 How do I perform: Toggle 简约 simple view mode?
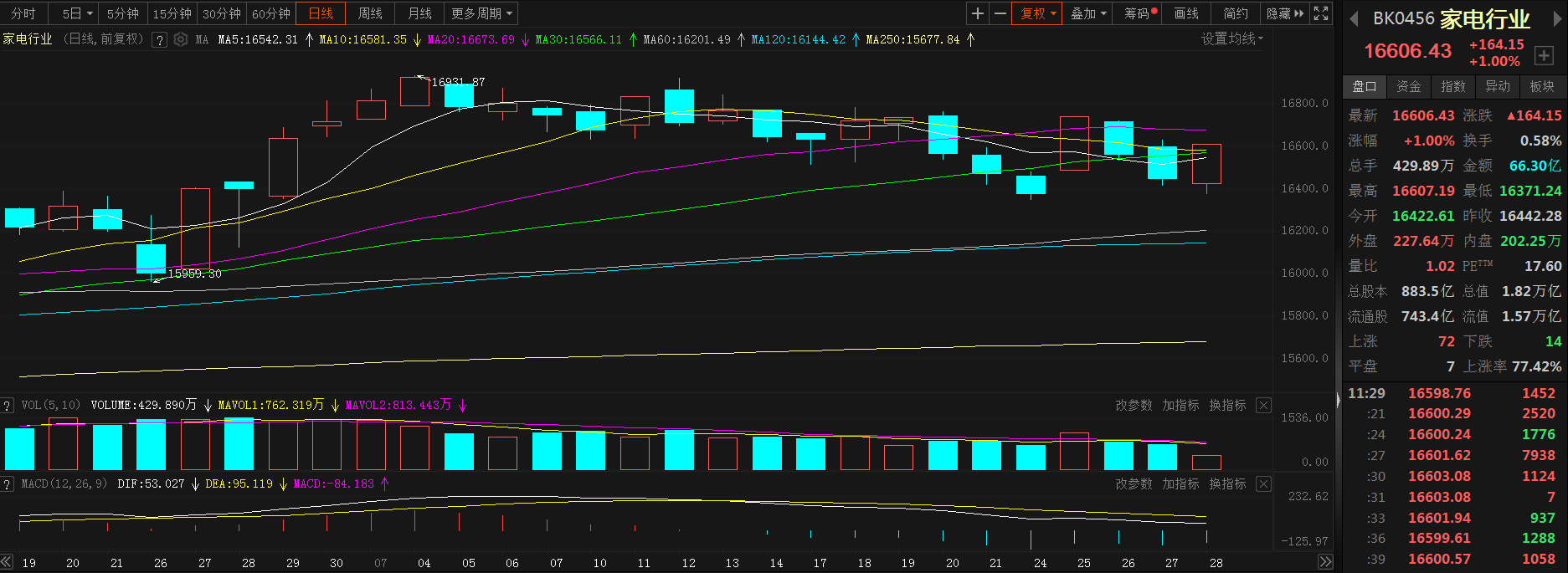1235,13
